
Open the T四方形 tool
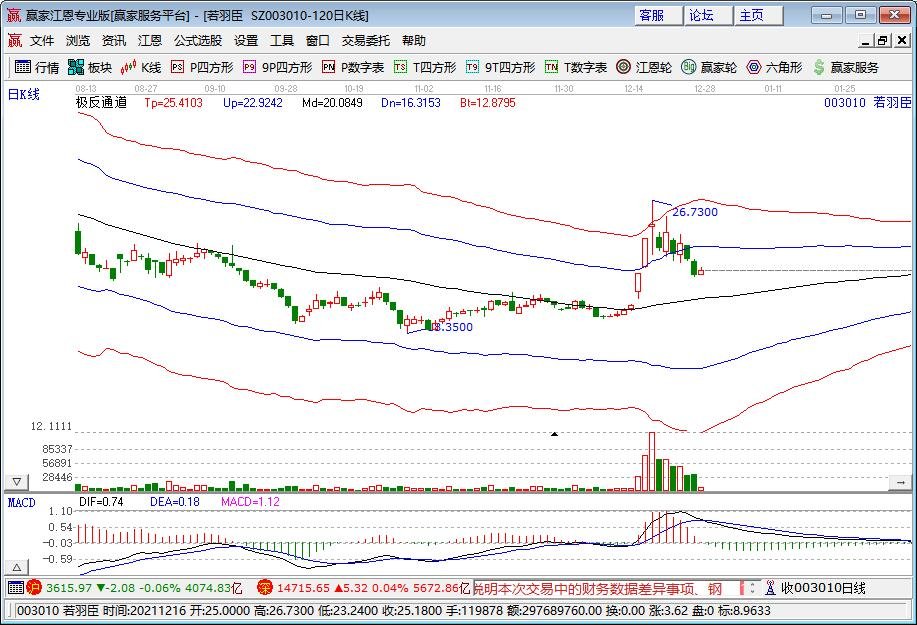425,67
